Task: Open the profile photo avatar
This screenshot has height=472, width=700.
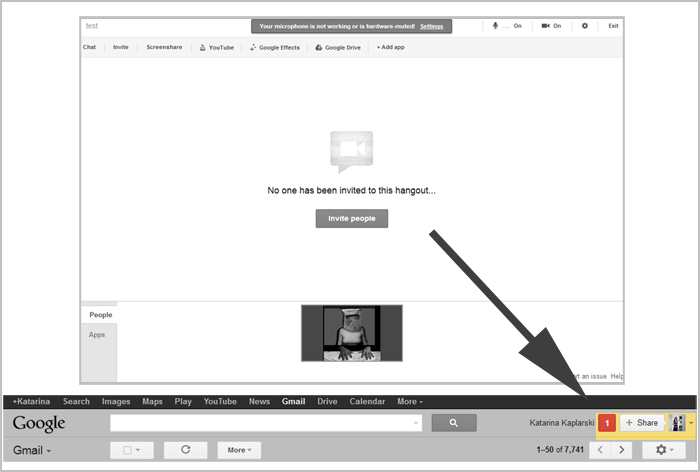Action: 677,423
